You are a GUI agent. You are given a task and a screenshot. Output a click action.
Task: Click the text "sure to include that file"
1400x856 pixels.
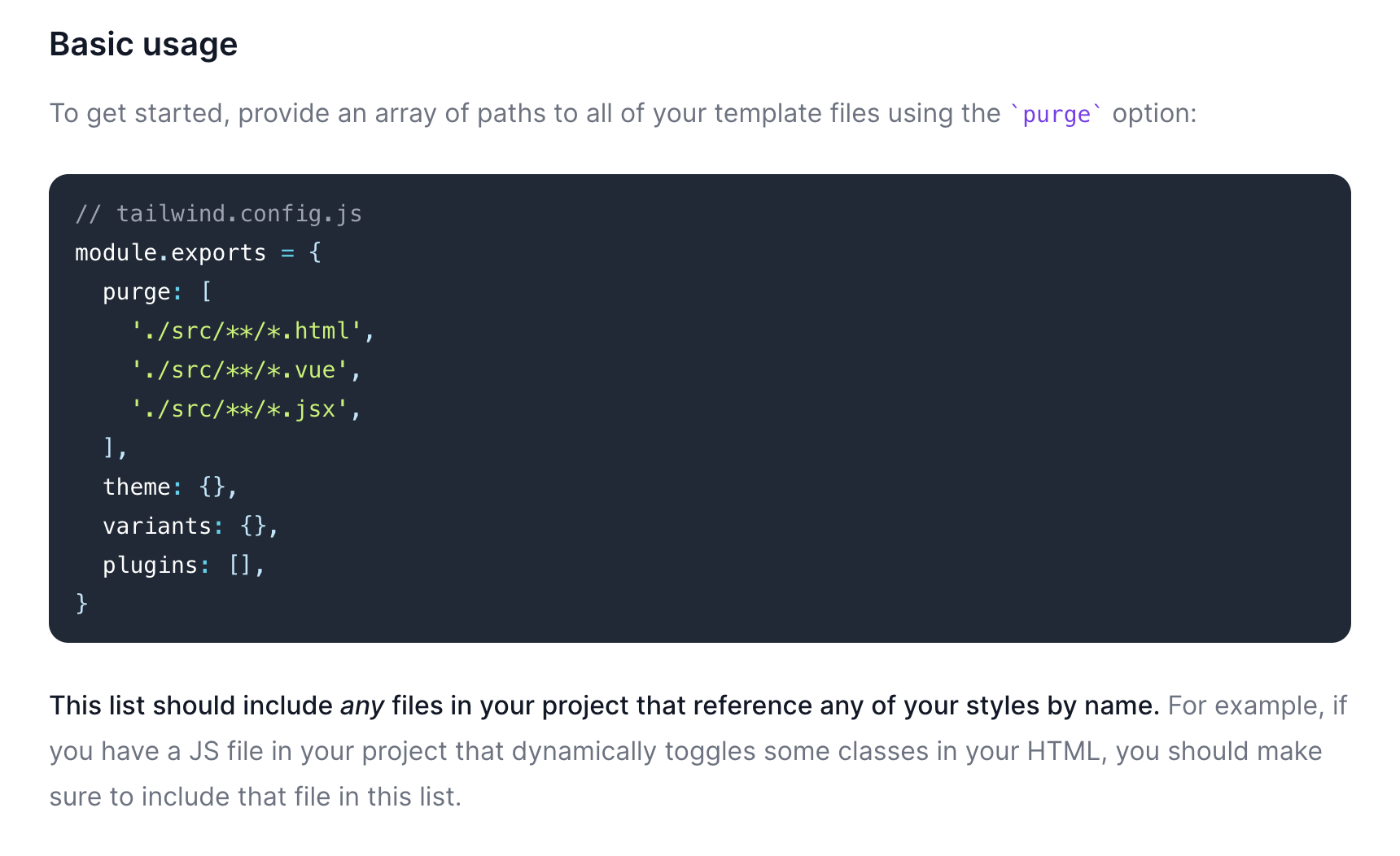point(189,797)
